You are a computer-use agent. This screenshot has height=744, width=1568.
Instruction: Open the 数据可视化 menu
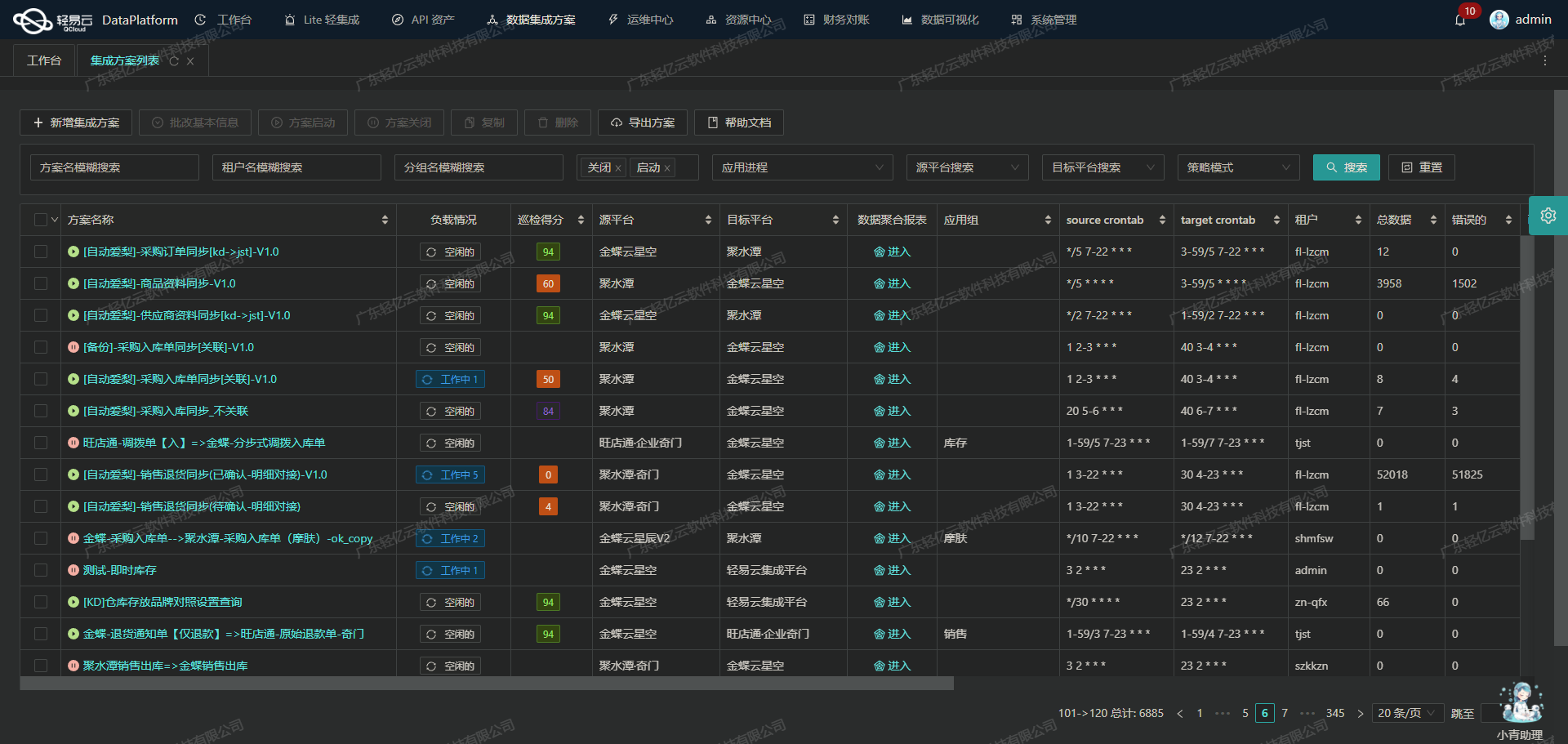(940, 20)
